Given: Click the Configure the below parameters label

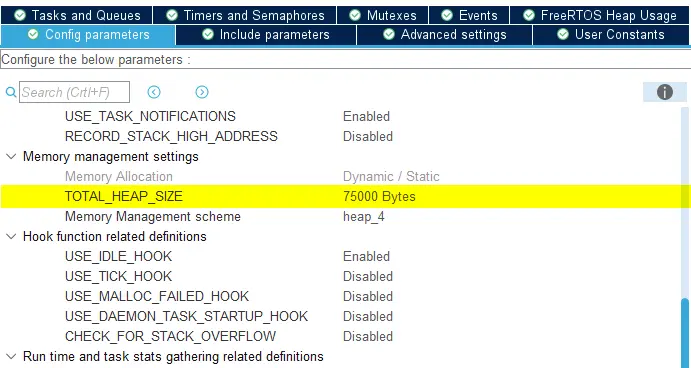Looking at the screenshot, I should point(96,59).
